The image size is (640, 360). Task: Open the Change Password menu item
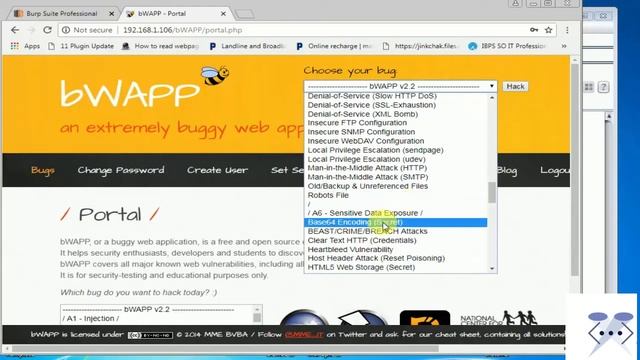pyautogui.click(x=121, y=170)
